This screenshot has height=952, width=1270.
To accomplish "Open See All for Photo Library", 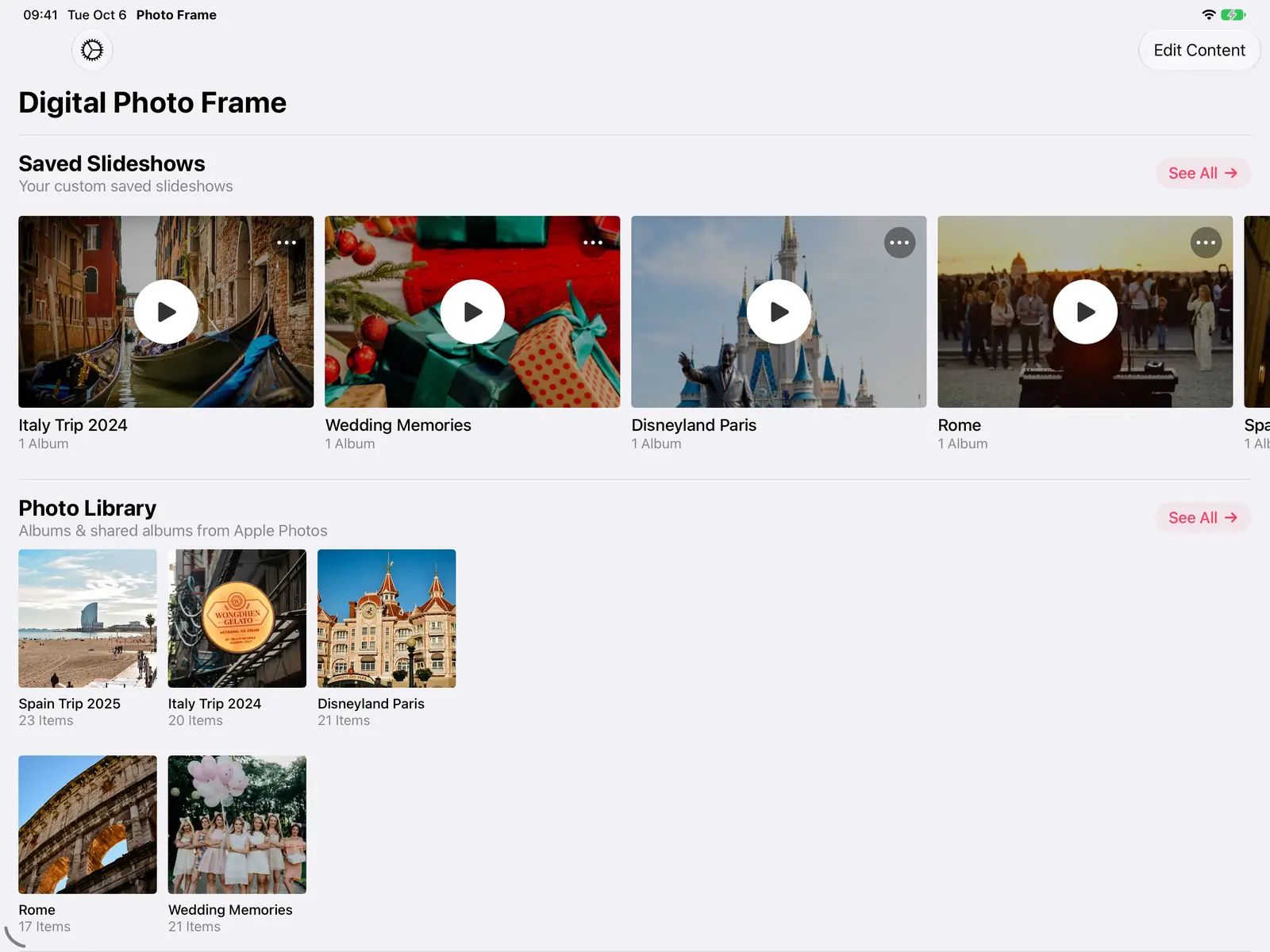I will pos(1203,517).
